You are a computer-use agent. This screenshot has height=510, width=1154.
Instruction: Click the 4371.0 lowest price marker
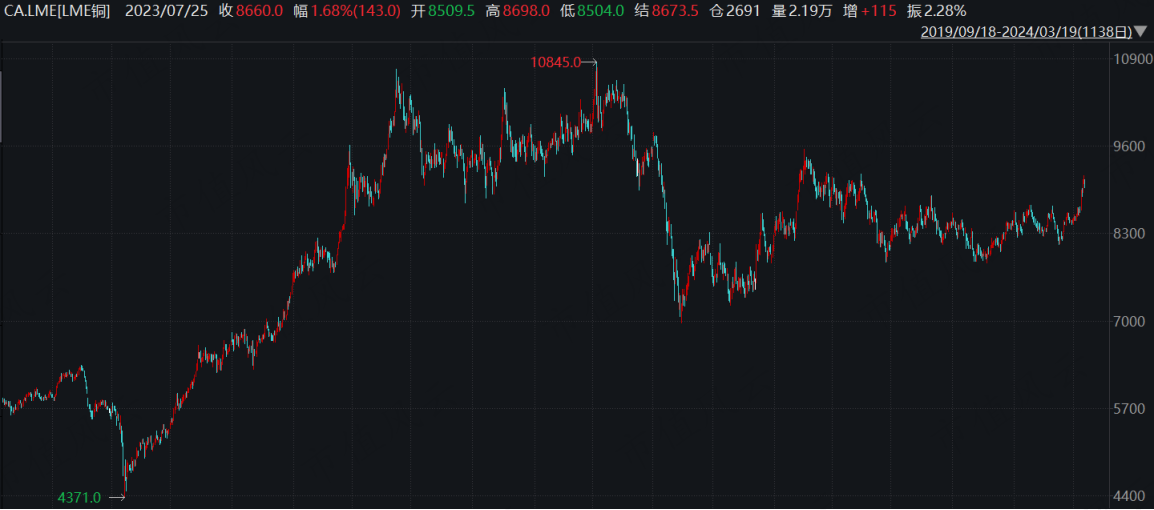point(79,498)
